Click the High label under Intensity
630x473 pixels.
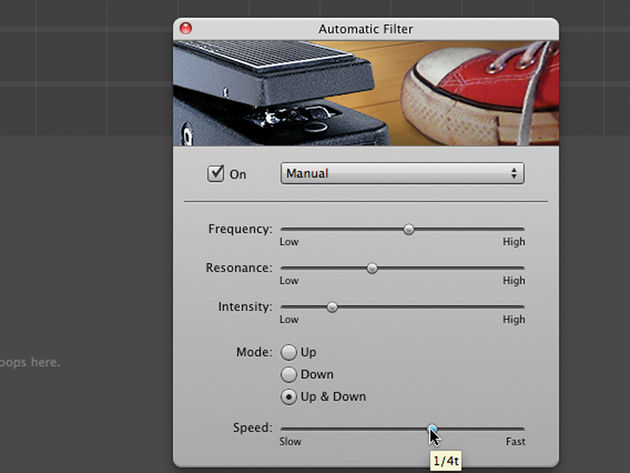[x=514, y=319]
